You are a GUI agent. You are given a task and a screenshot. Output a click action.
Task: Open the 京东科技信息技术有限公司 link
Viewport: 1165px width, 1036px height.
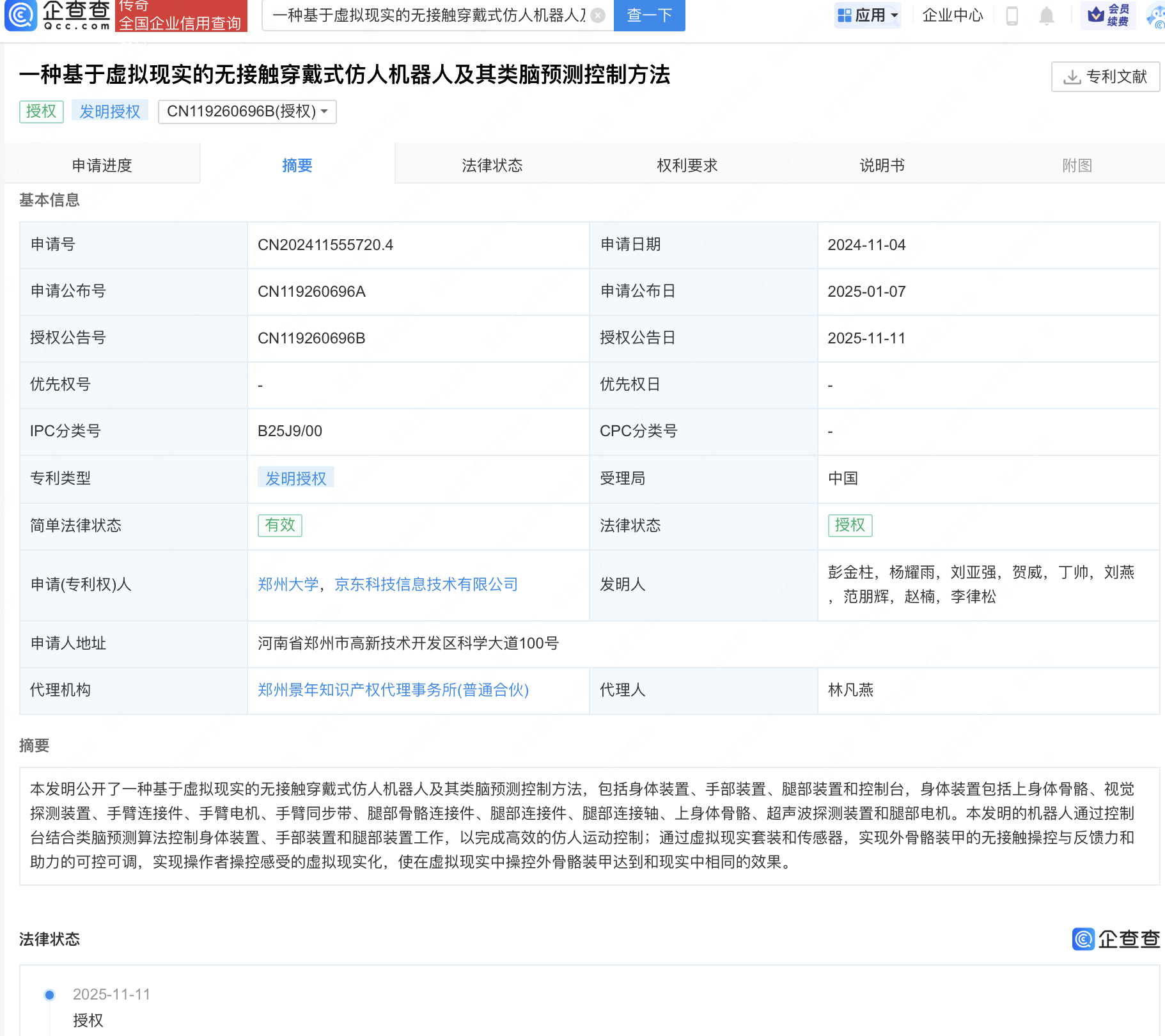coord(426,585)
